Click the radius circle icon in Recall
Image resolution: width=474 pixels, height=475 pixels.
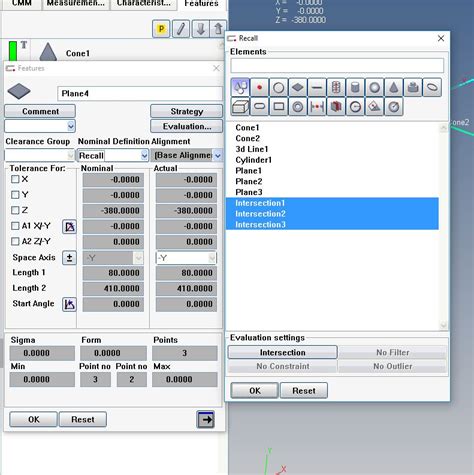pos(355,107)
